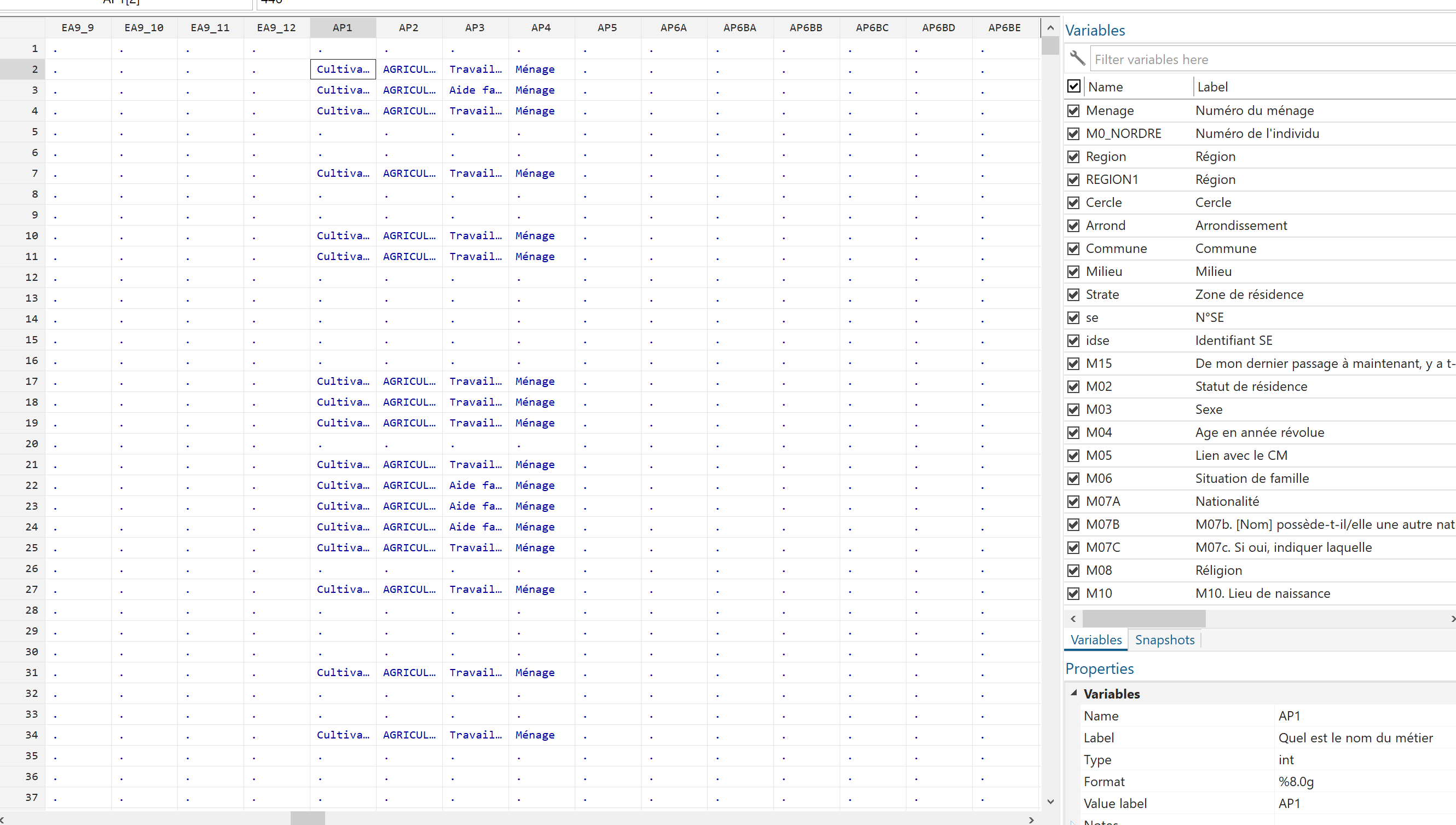
Task: Toggle the select-all variables checkbox
Action: [x=1073, y=86]
